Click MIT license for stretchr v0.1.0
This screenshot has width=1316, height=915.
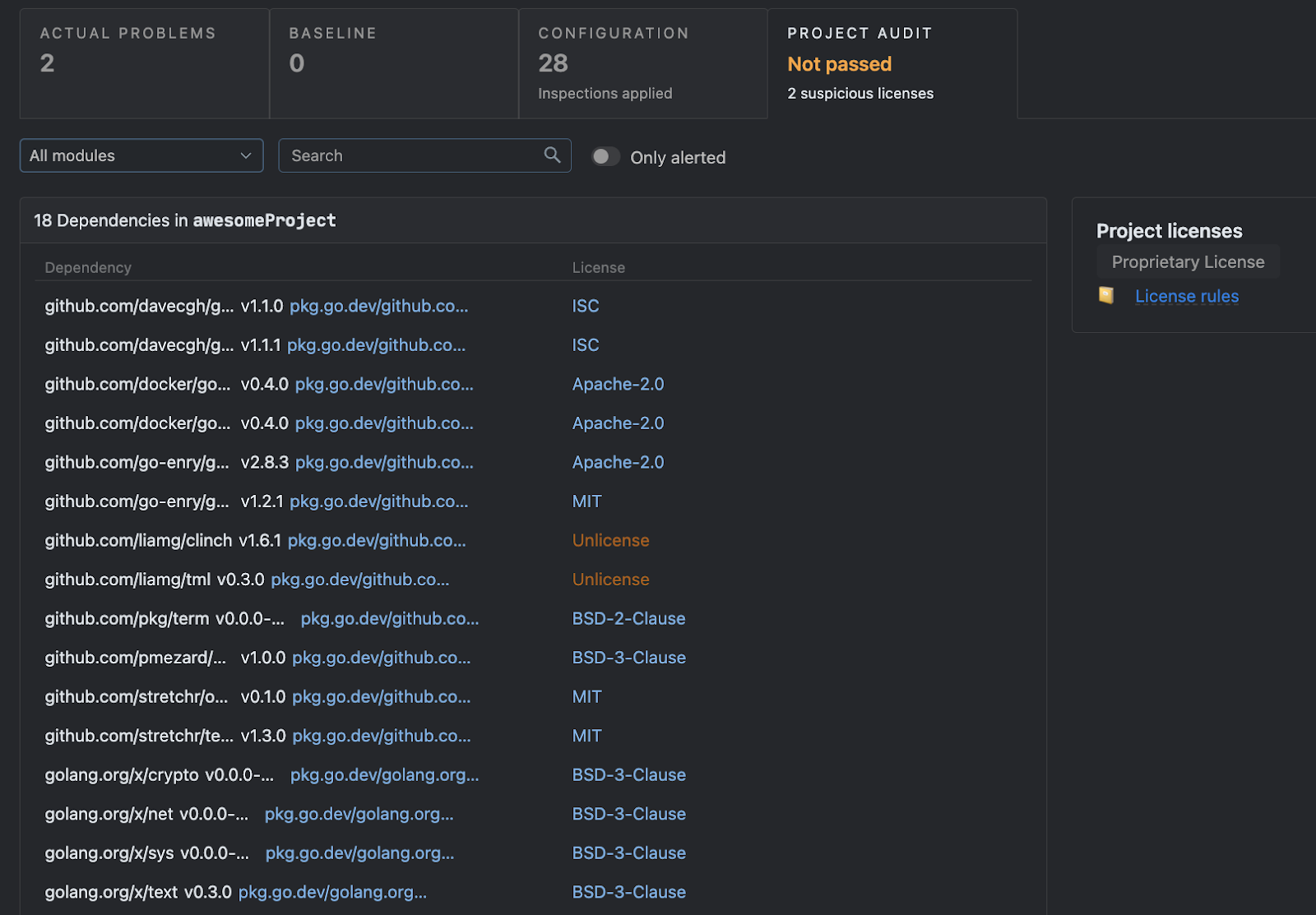(x=587, y=696)
